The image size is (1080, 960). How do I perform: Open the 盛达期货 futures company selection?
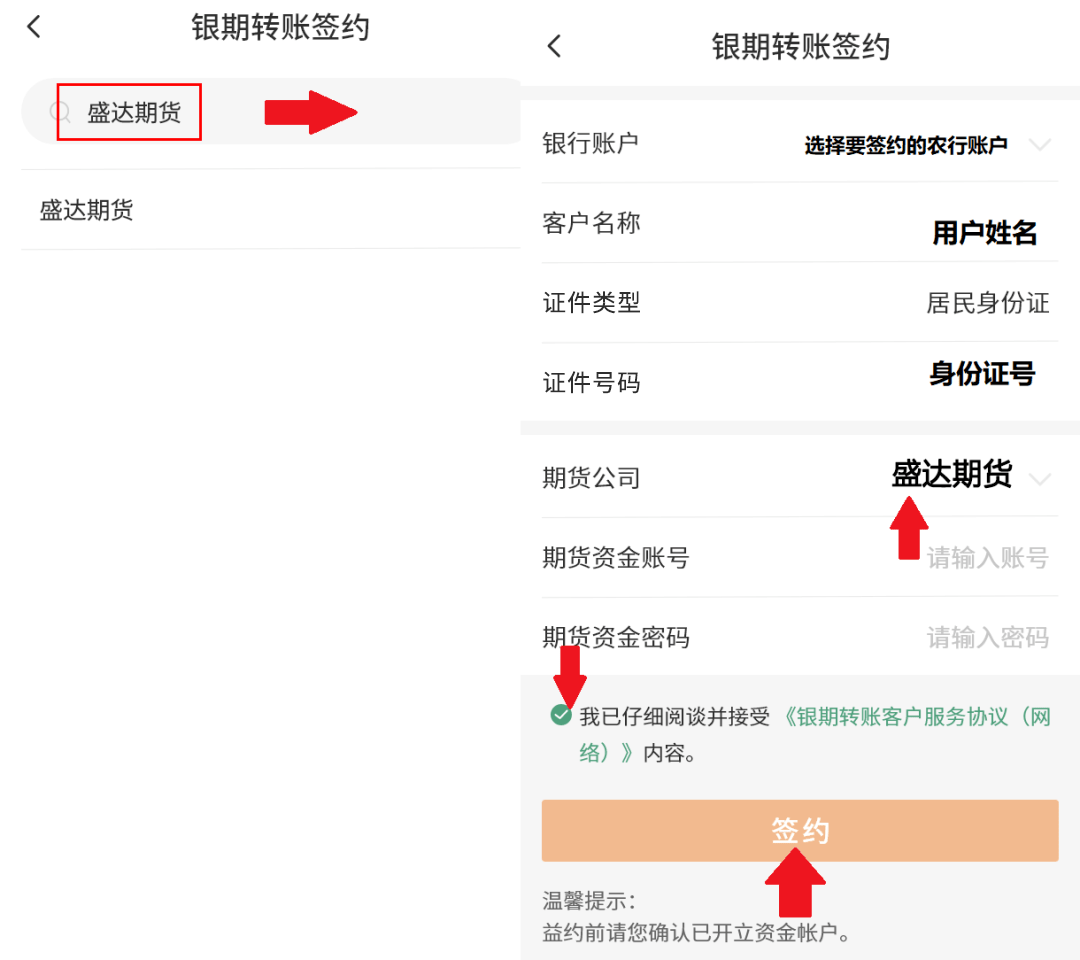[952, 474]
